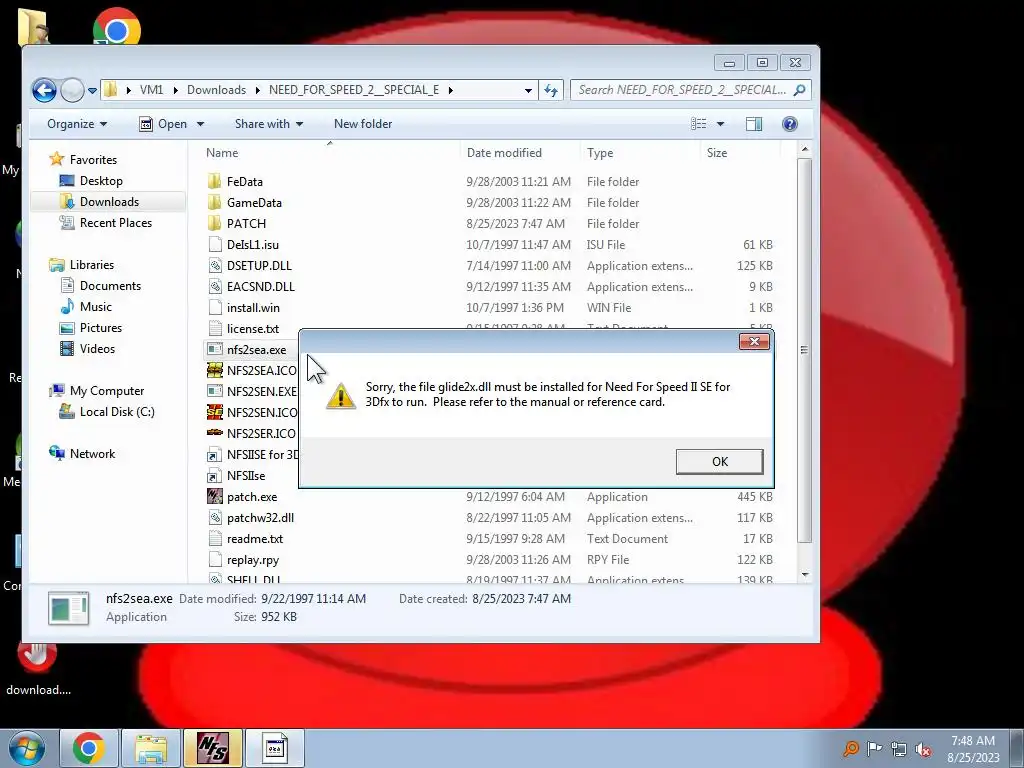Open the dropdown arrow next to Open
This screenshot has width=1024, height=768.
point(200,124)
